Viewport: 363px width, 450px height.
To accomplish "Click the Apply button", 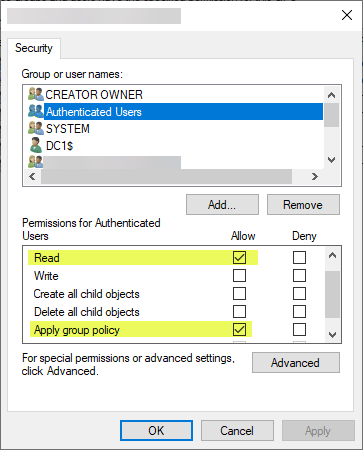I will [318, 431].
